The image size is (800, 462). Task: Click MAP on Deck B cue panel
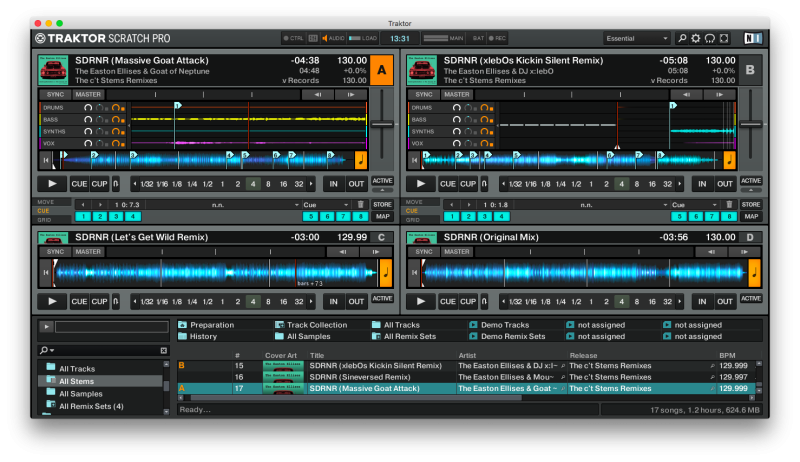tap(751, 216)
